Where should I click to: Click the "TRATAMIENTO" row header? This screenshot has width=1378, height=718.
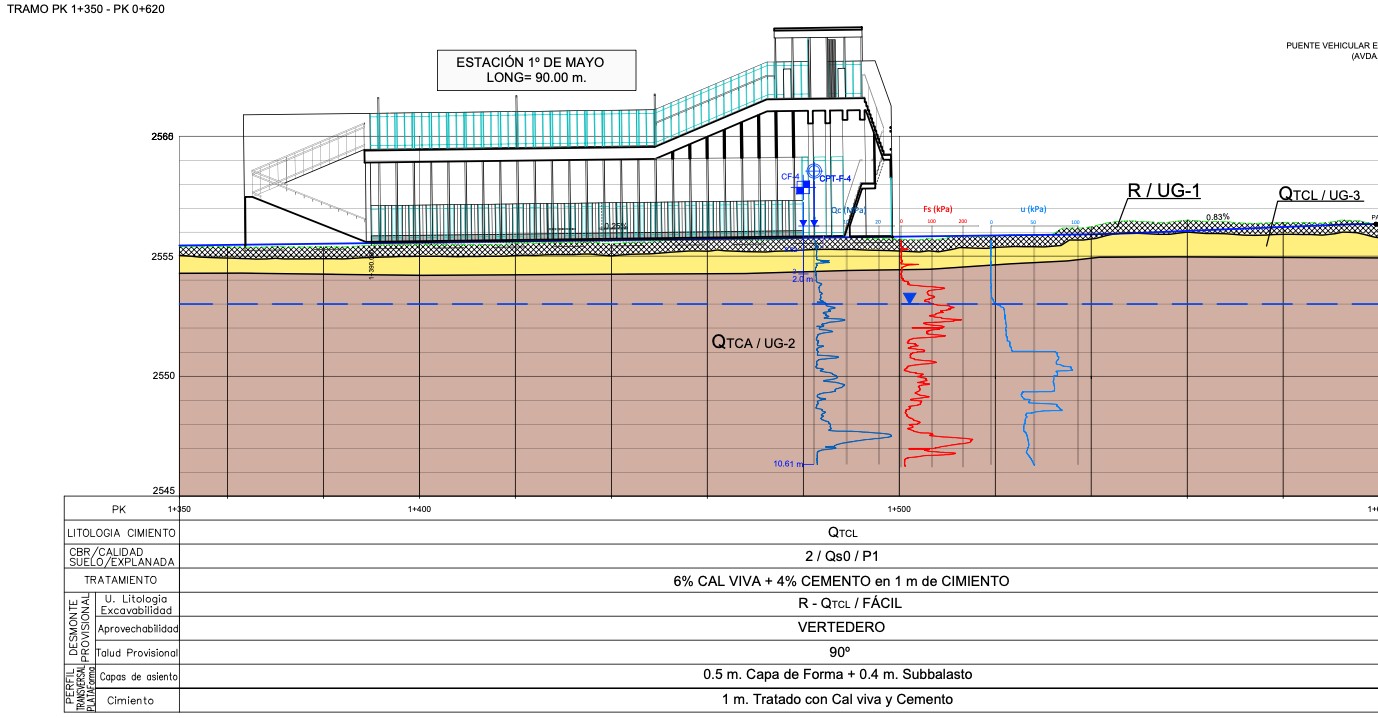tap(119, 580)
